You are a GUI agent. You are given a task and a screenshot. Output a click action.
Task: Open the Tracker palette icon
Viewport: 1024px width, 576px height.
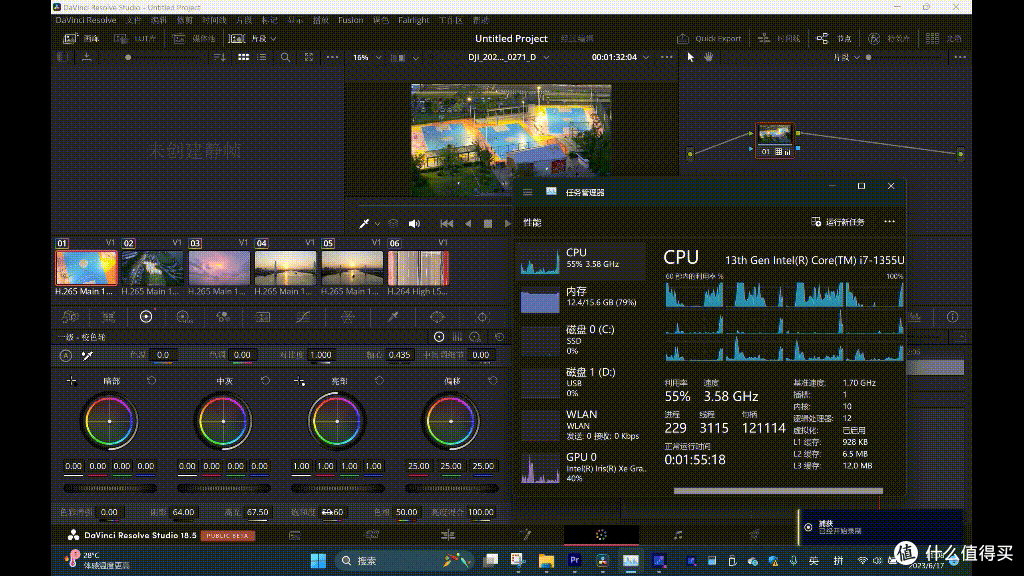pos(482,317)
